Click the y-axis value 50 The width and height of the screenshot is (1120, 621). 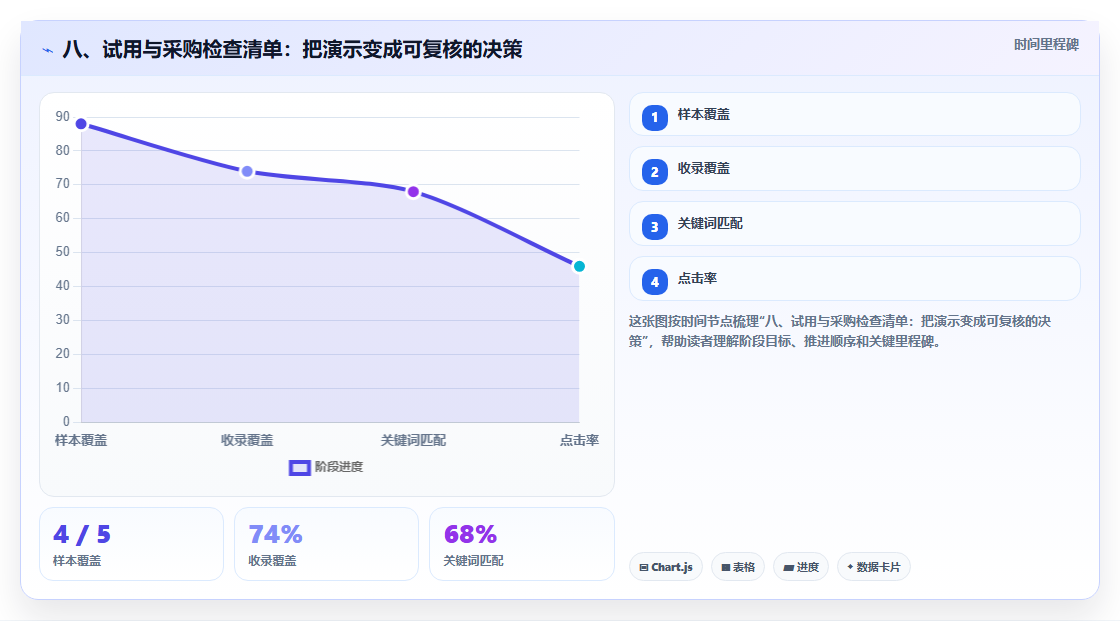click(x=63, y=252)
